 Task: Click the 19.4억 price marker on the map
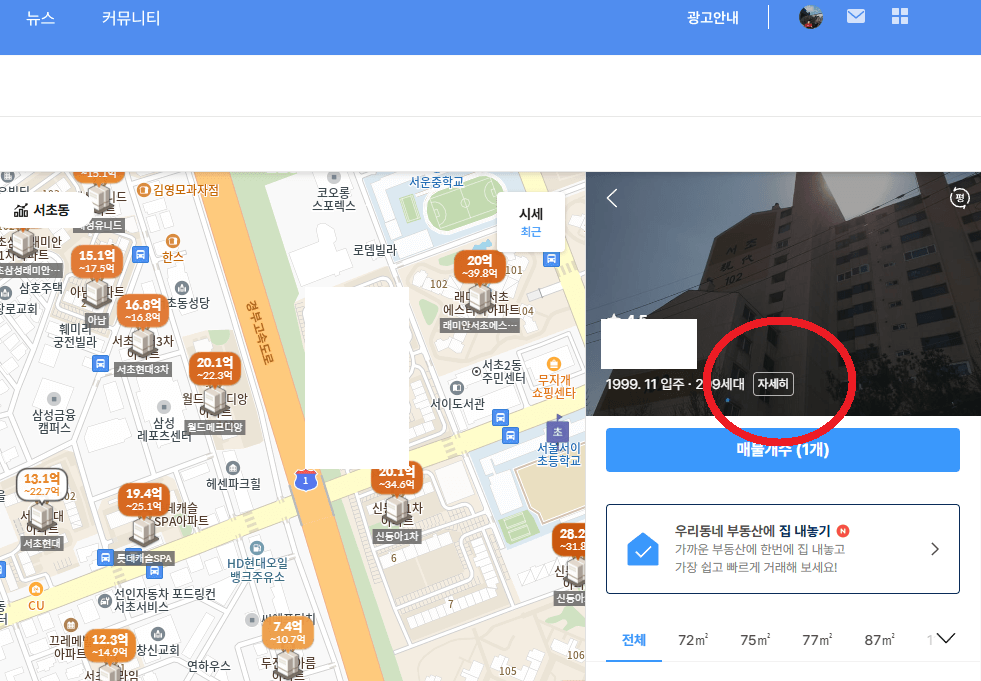coord(143,498)
